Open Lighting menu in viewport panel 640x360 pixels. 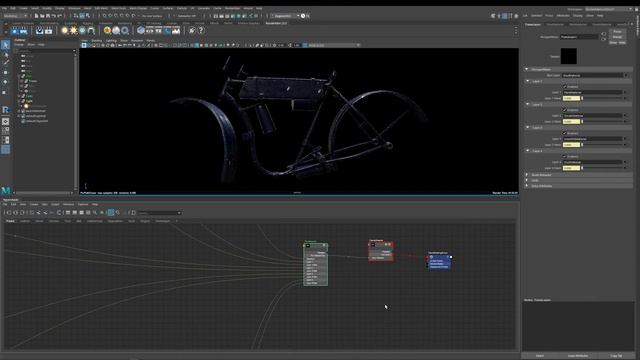pos(111,40)
